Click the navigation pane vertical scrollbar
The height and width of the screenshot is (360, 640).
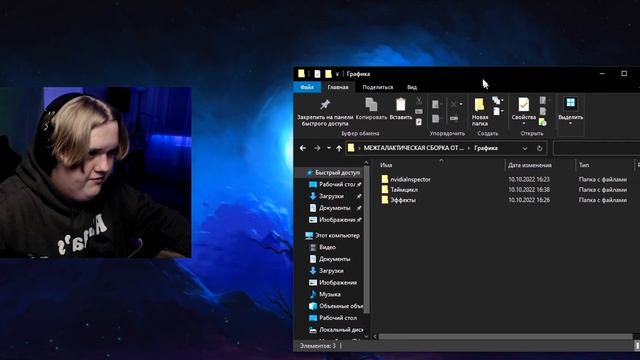pyautogui.click(x=366, y=241)
